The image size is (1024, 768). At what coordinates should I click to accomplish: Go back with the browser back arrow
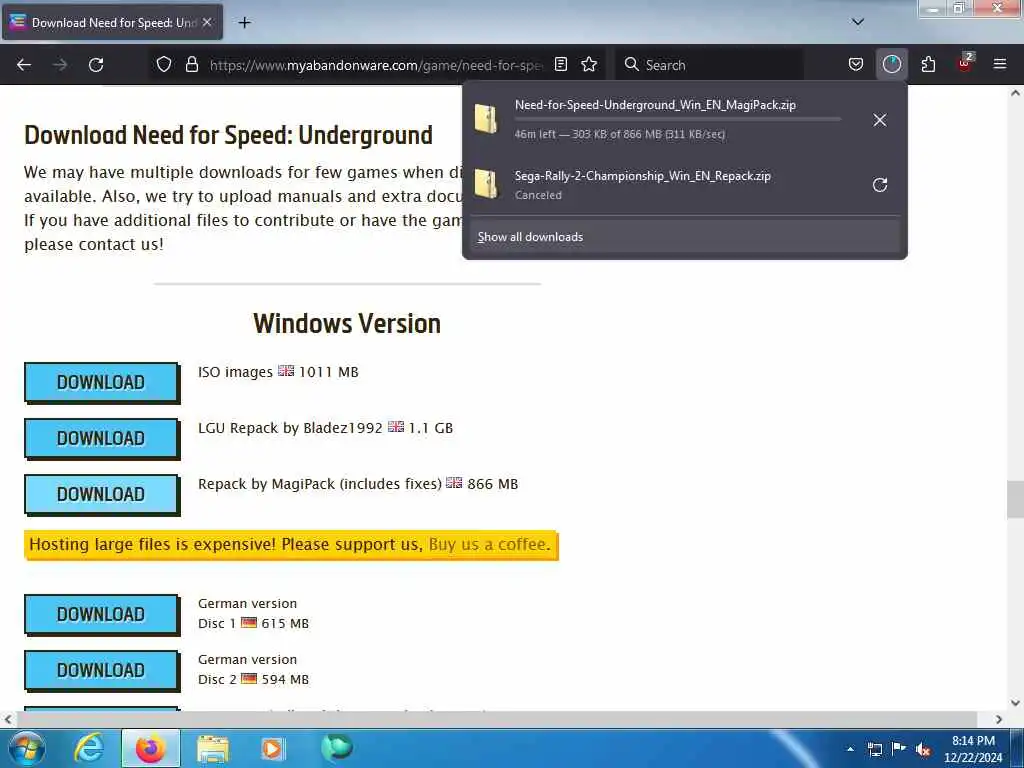pos(24,65)
